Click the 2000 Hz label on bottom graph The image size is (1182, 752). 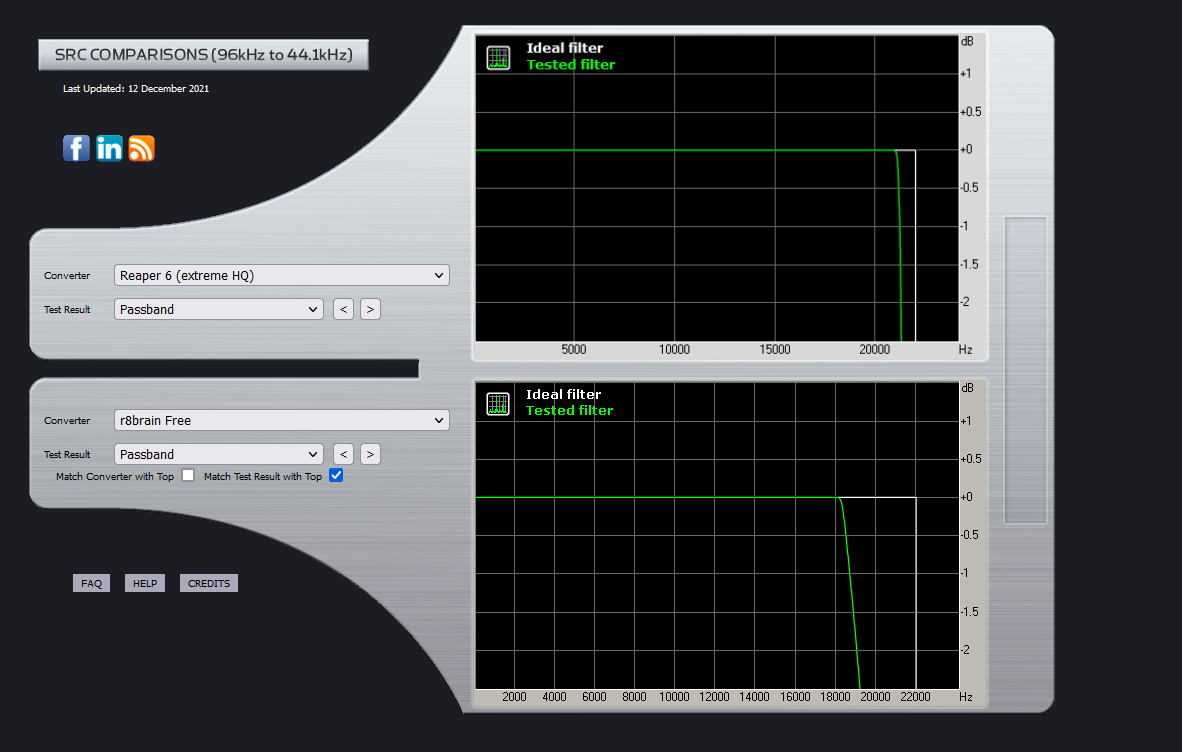tap(514, 697)
